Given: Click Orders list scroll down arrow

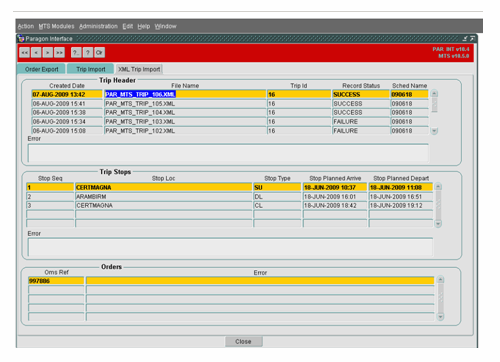Looking at the screenshot, I should click(440, 317).
